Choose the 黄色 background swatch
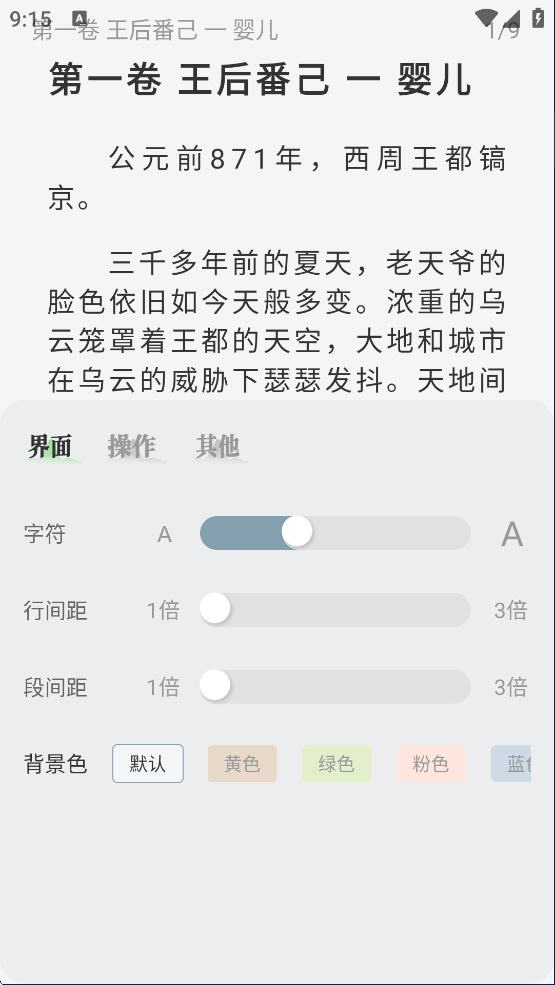This screenshot has height=985, width=555. 242,763
